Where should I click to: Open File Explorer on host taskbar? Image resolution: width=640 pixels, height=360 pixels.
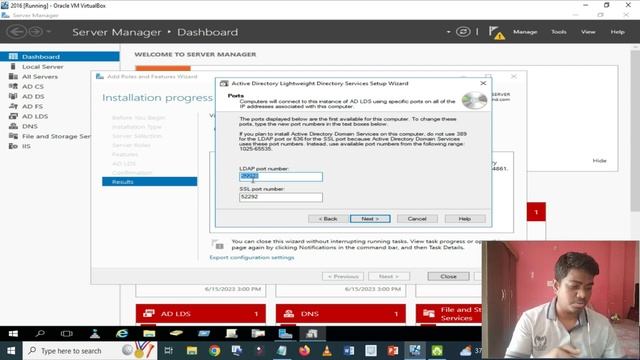(x=192, y=351)
